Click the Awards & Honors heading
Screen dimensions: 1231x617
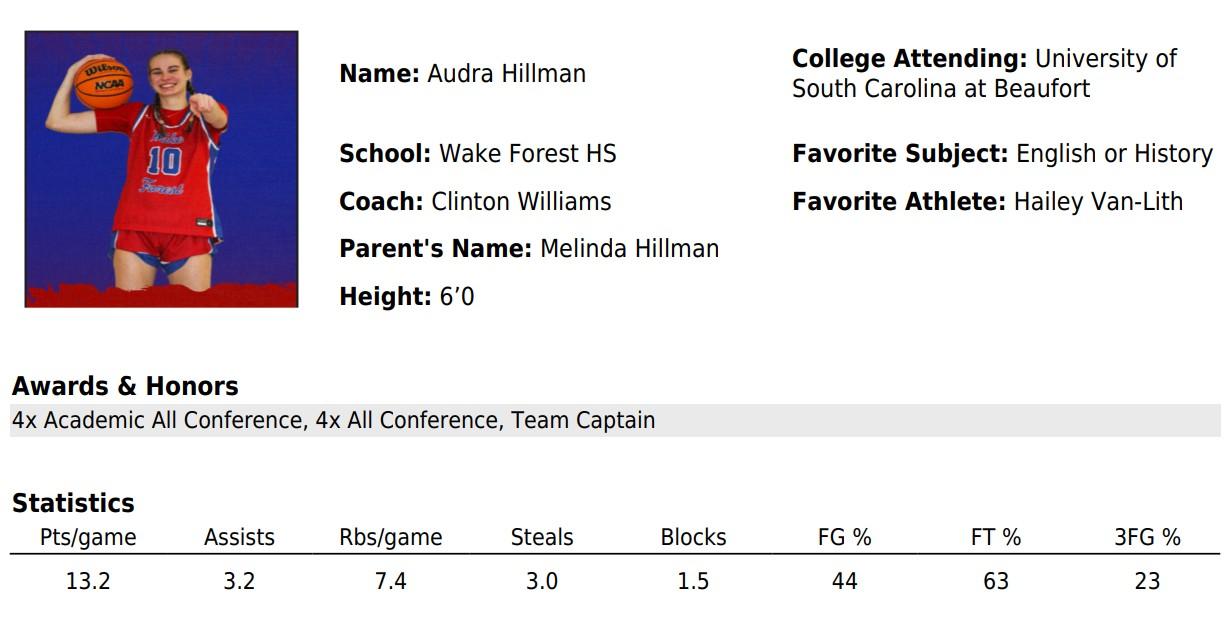[x=125, y=386]
